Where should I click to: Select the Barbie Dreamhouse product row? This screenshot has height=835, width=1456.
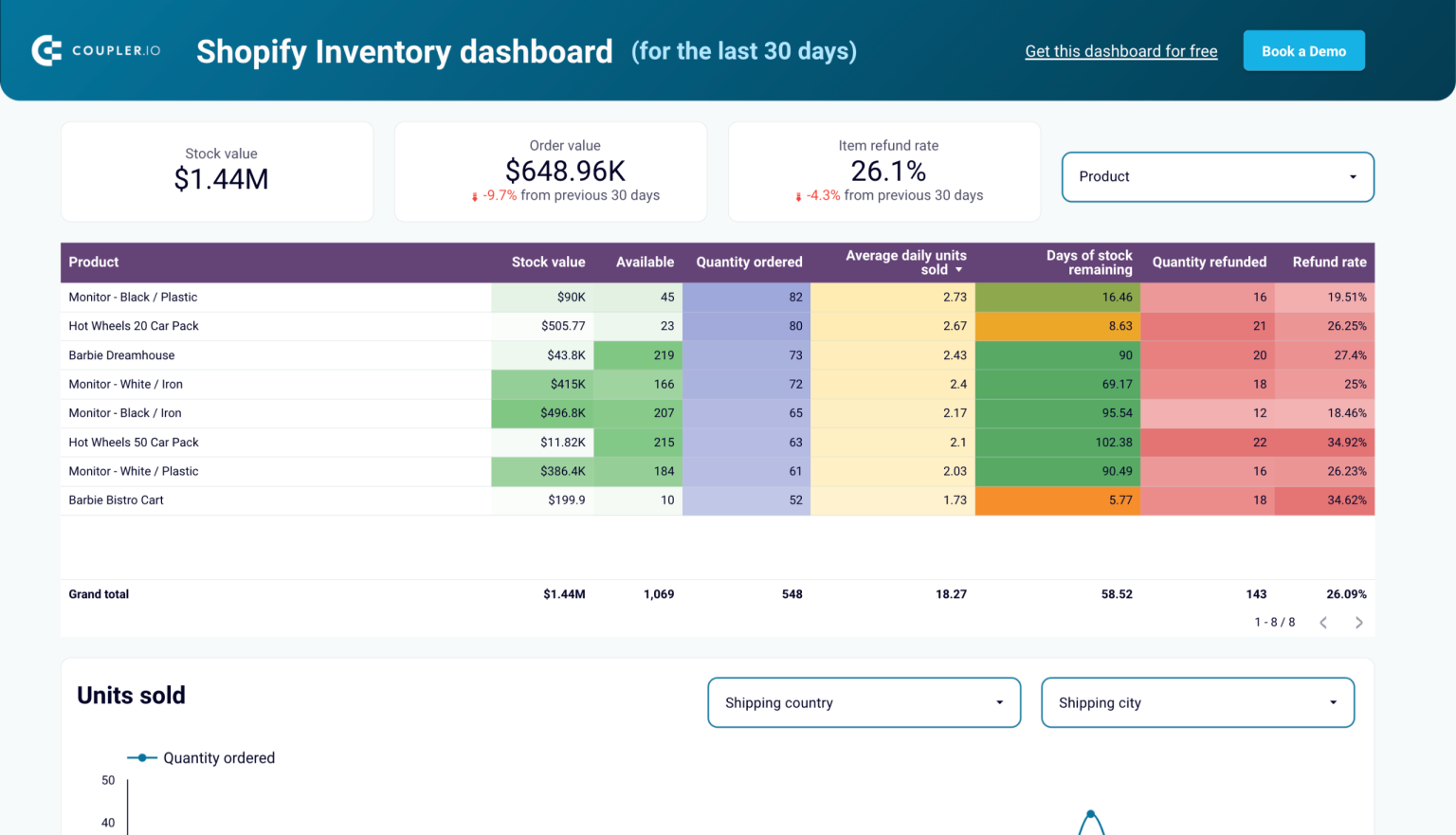(x=121, y=354)
